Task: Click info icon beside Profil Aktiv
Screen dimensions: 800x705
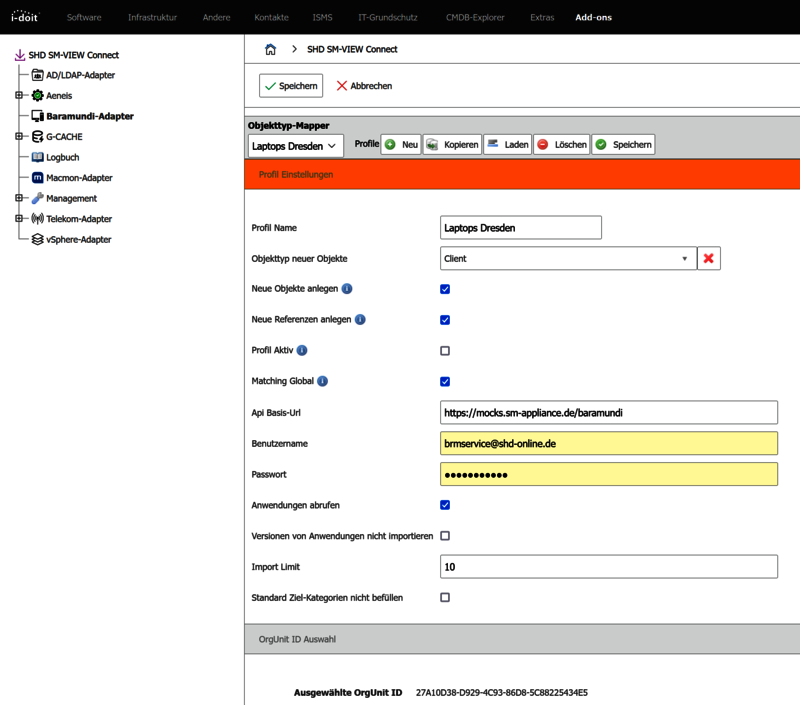Action: pos(302,351)
